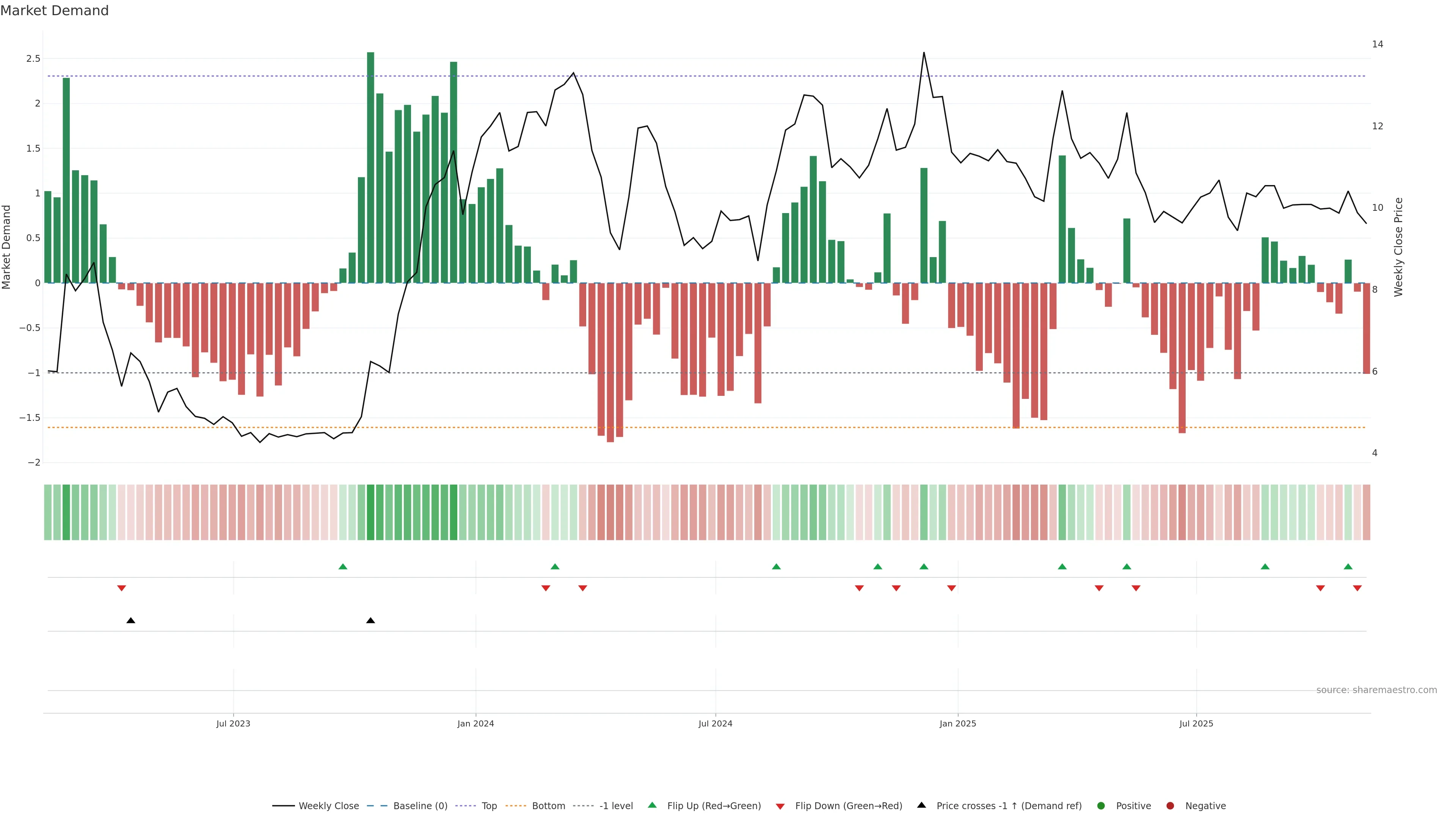Screen dimensions: 1456x819
Task: Click the Negative red circle legend icon
Action: coord(1170,806)
